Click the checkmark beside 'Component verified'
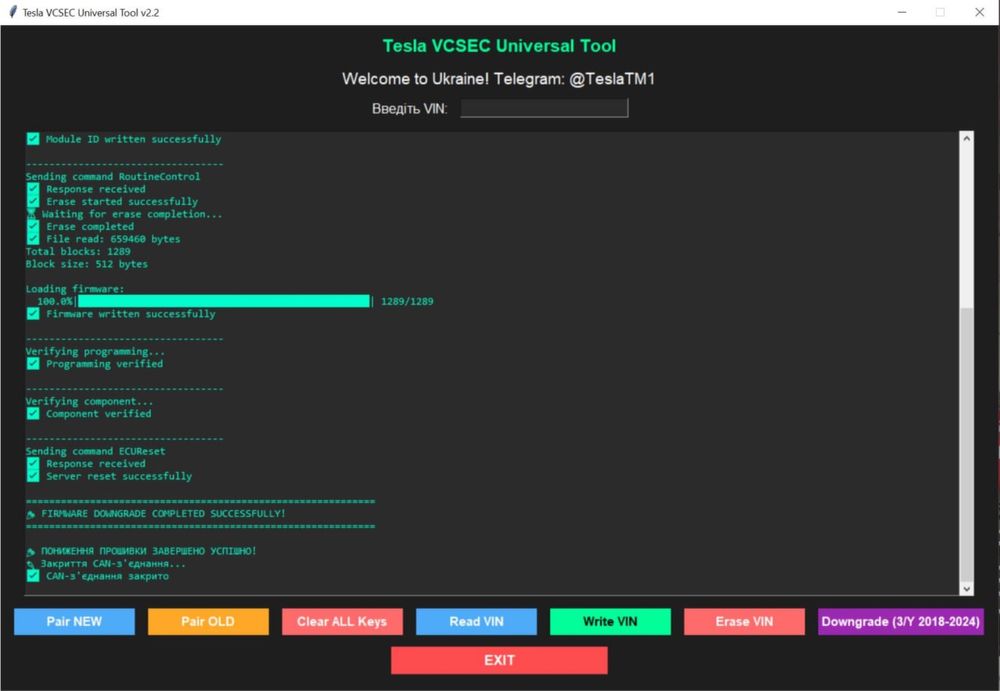 point(33,413)
